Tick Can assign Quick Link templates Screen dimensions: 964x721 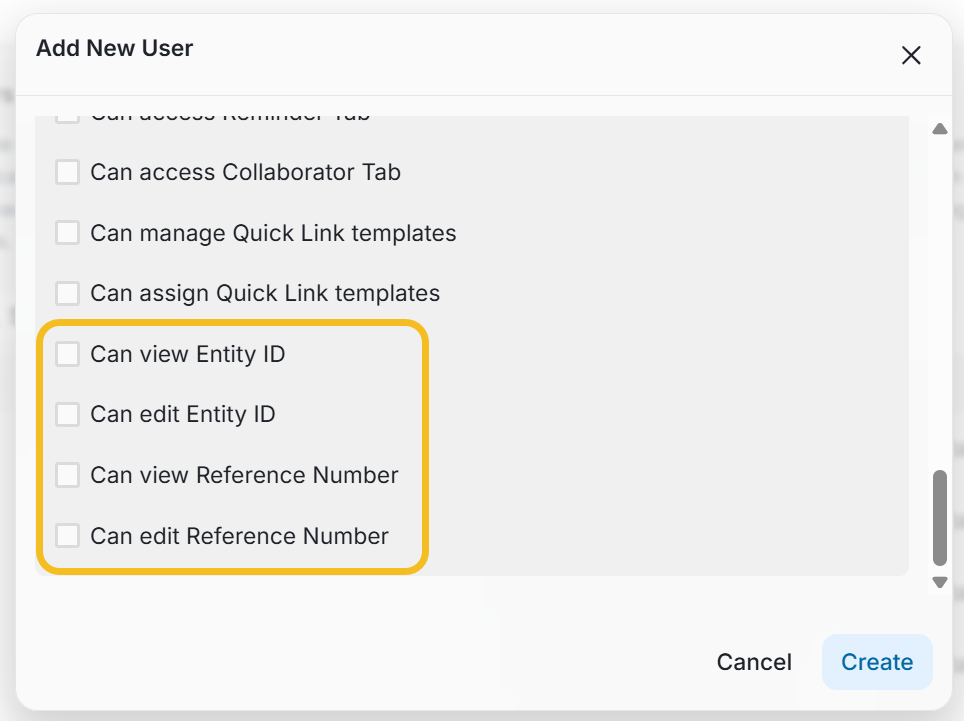point(68,293)
